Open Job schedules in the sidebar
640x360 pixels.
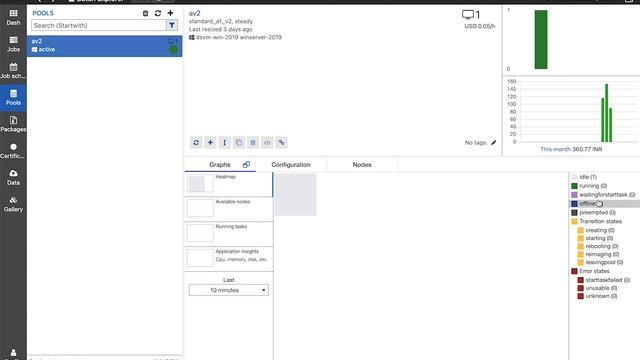[13, 71]
